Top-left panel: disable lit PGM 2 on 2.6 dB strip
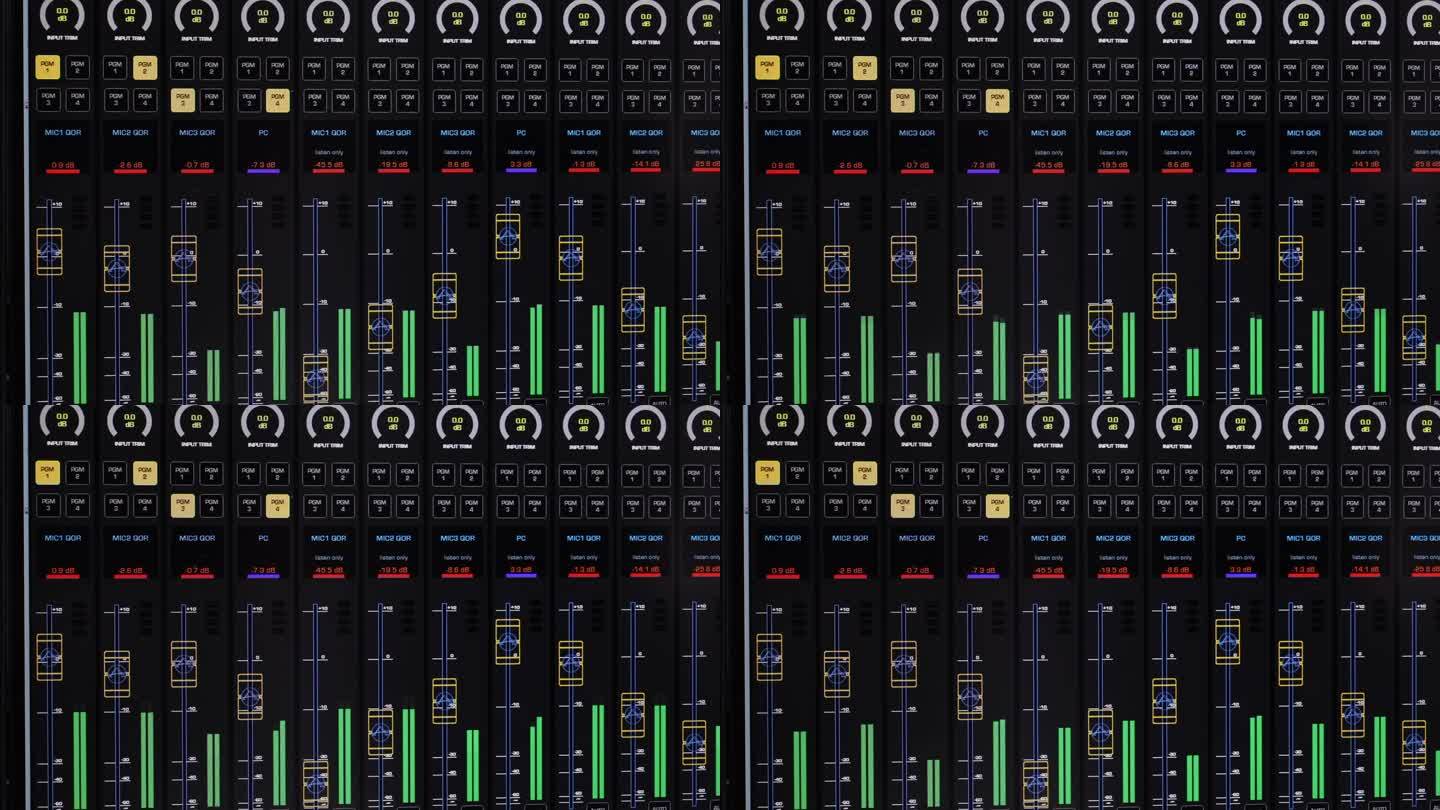This screenshot has width=1440, height=810. [x=145, y=68]
